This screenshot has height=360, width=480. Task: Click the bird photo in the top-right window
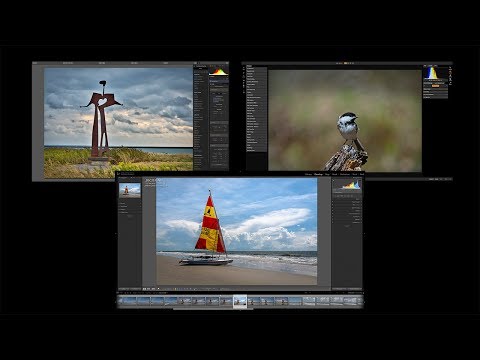pyautogui.click(x=345, y=120)
